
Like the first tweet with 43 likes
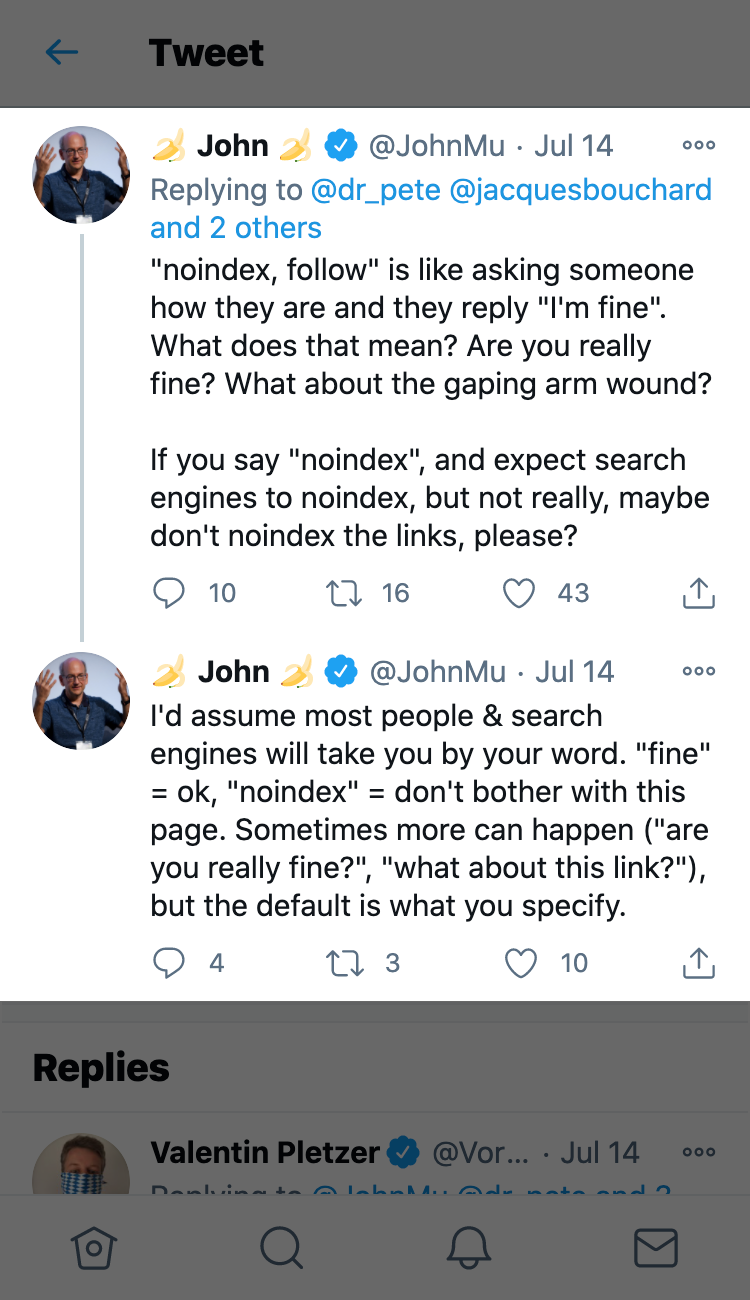click(x=518, y=593)
